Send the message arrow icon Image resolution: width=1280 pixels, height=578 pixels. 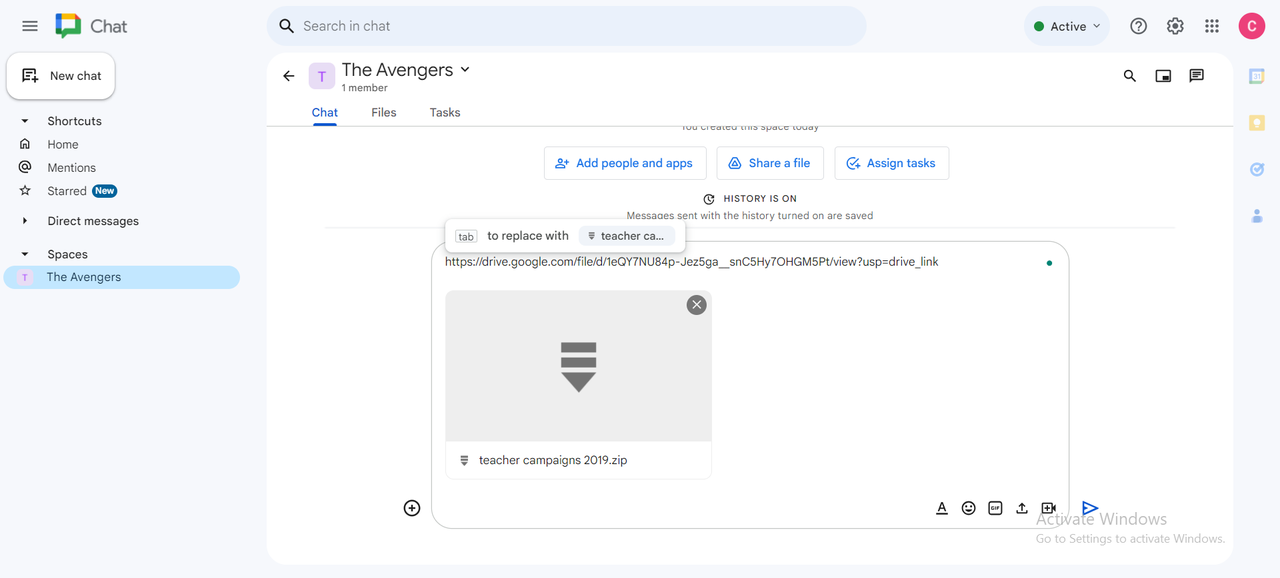point(1090,508)
